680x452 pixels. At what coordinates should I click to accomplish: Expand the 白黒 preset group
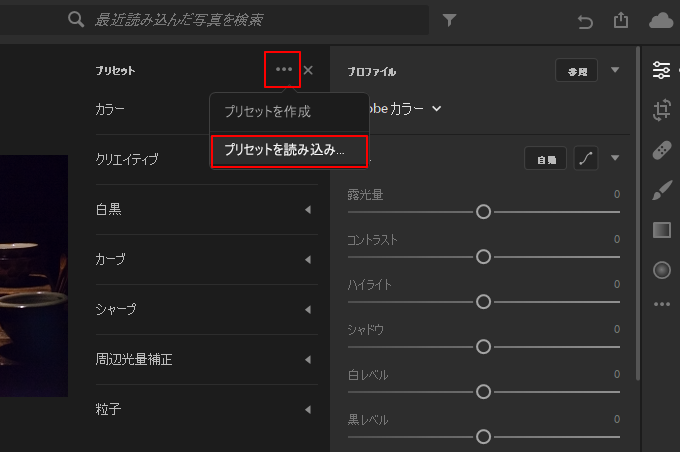[206, 210]
